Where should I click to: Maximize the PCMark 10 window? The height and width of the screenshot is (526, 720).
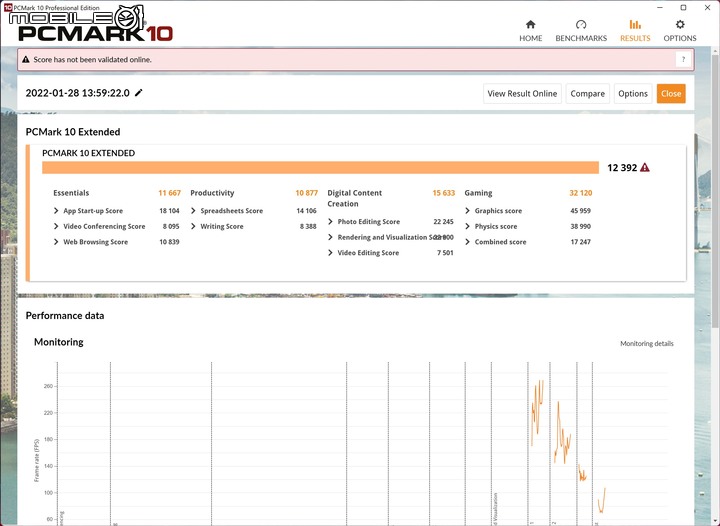pos(683,7)
